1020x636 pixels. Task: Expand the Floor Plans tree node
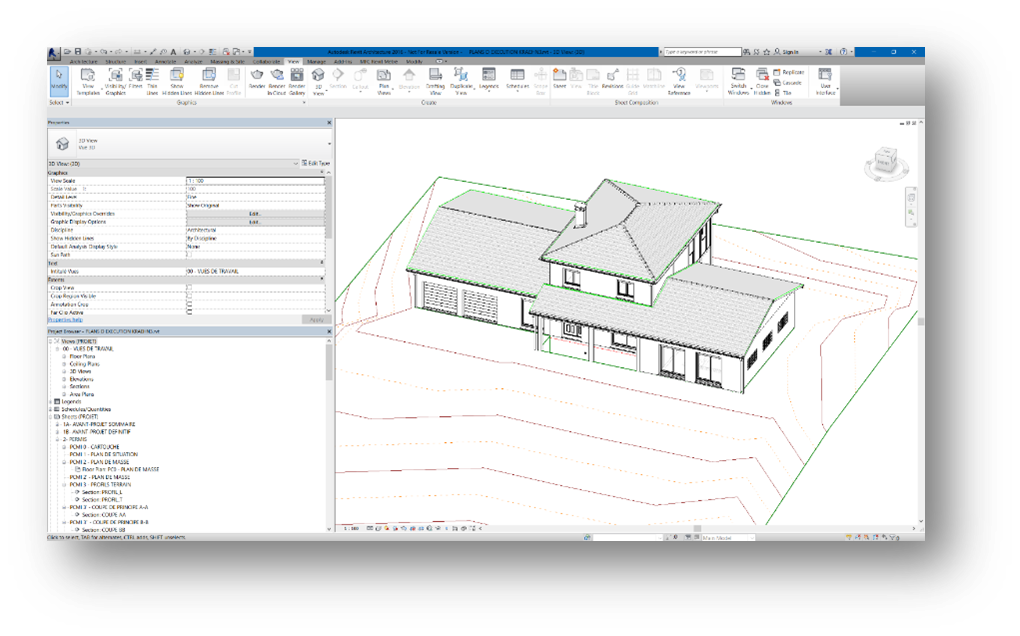pos(63,357)
